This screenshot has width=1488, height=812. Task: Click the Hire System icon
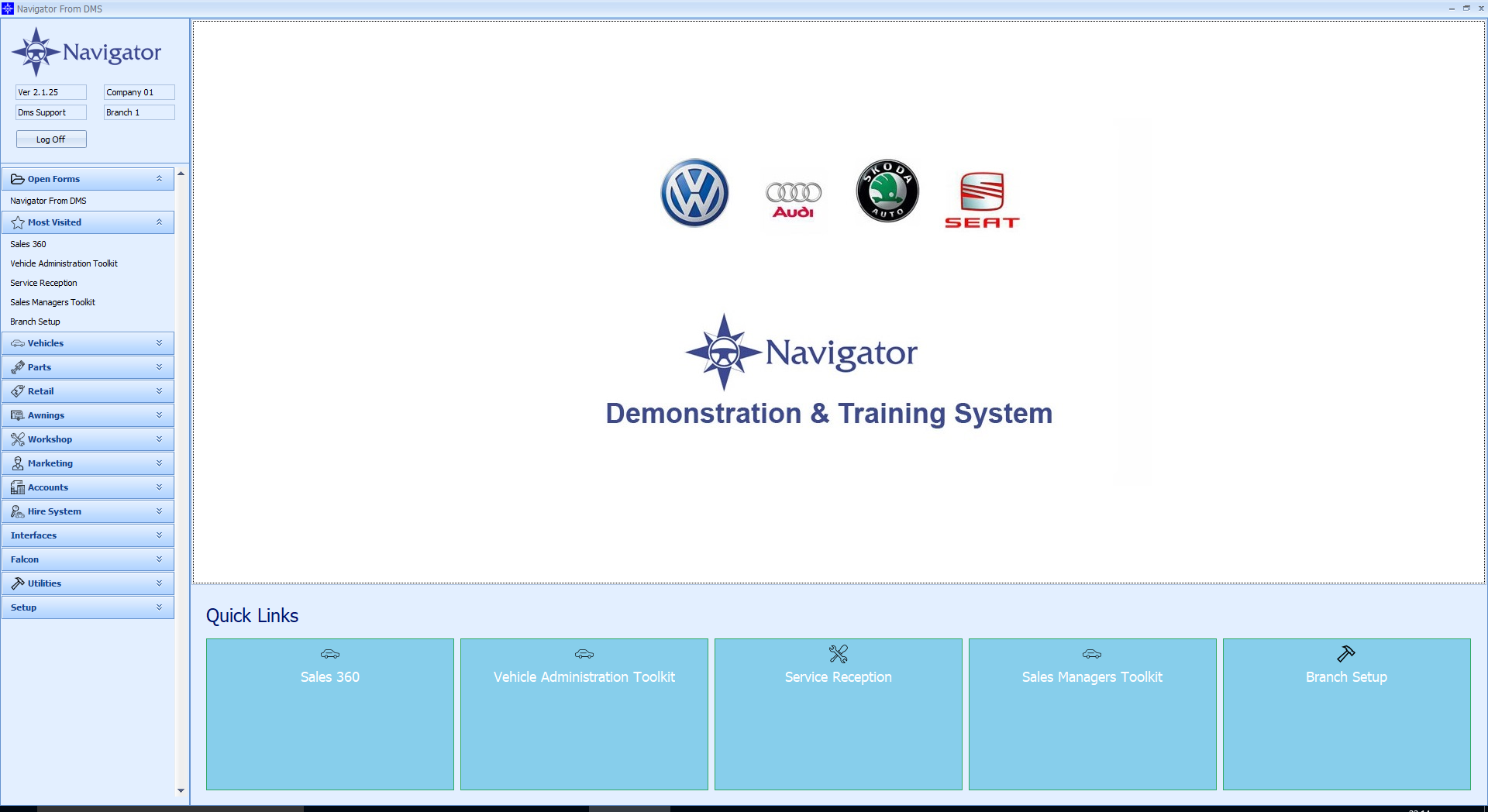(x=17, y=511)
